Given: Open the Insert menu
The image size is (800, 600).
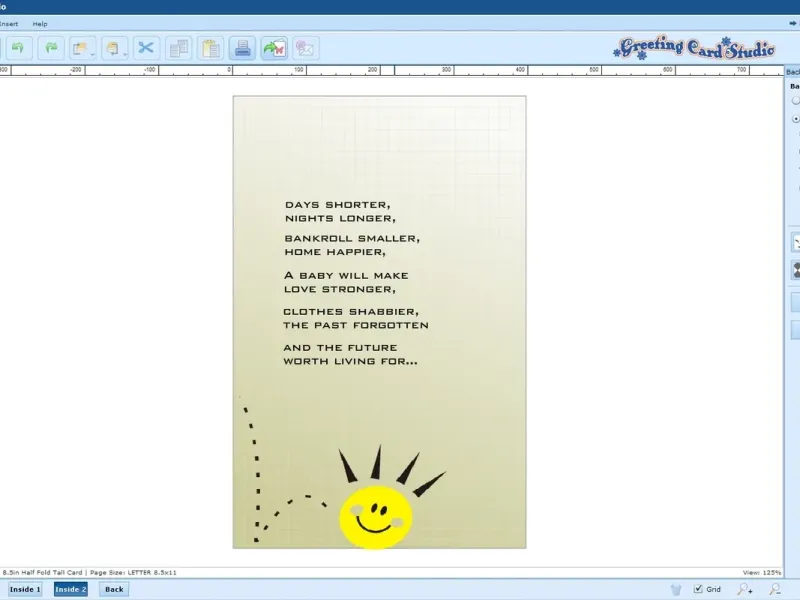Looking at the screenshot, I should tap(9, 24).
